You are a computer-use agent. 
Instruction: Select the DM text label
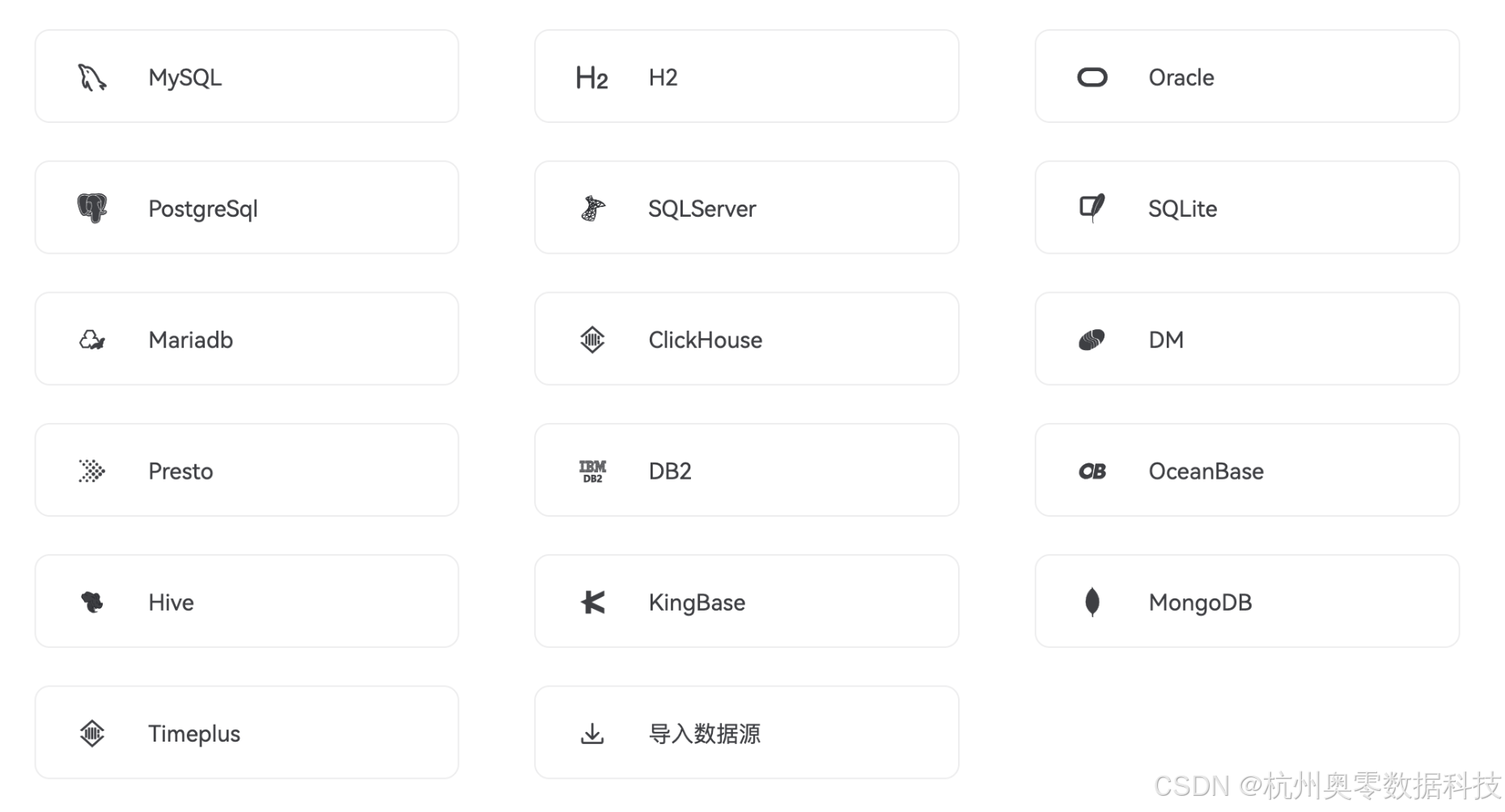pos(1166,340)
